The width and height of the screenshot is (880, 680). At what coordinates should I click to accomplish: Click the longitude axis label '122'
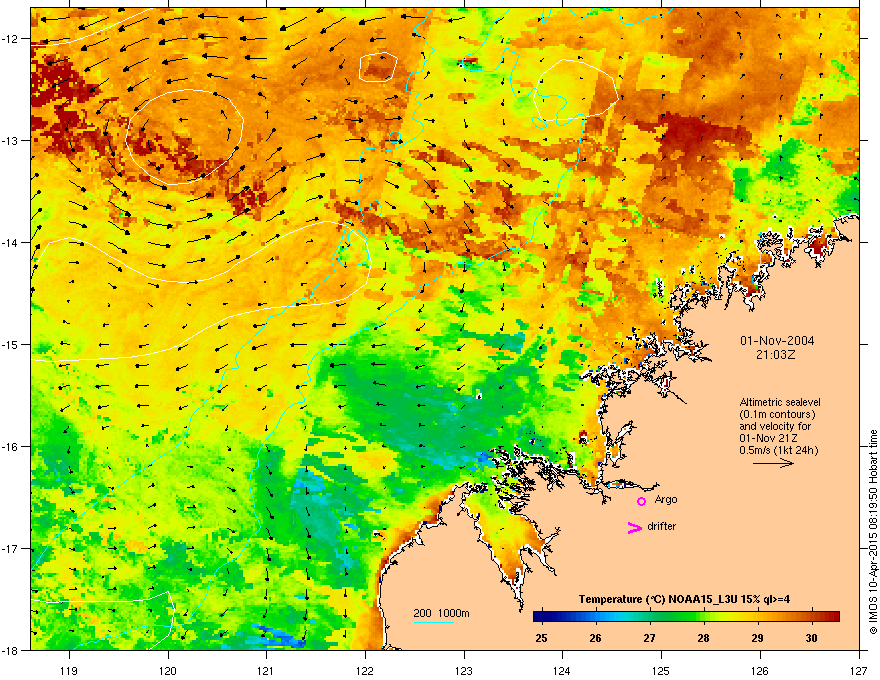[x=365, y=670]
